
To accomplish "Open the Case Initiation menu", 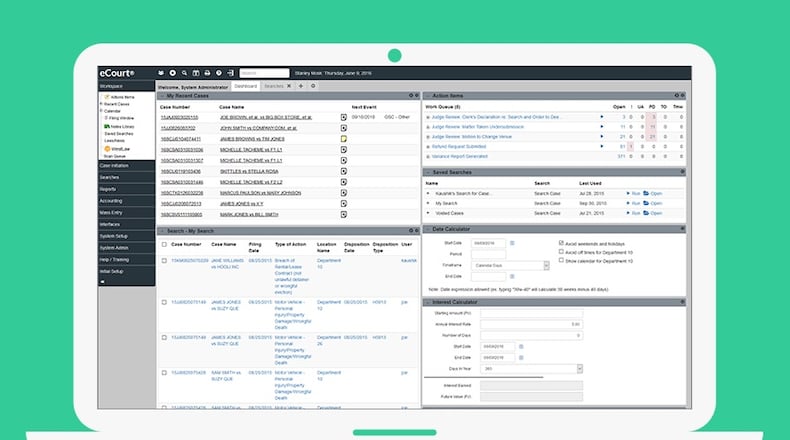I will (x=126, y=166).
